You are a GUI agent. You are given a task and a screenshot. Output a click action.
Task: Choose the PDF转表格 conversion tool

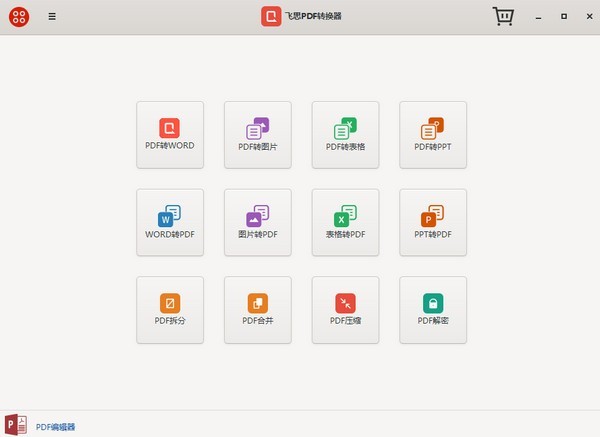click(x=345, y=134)
